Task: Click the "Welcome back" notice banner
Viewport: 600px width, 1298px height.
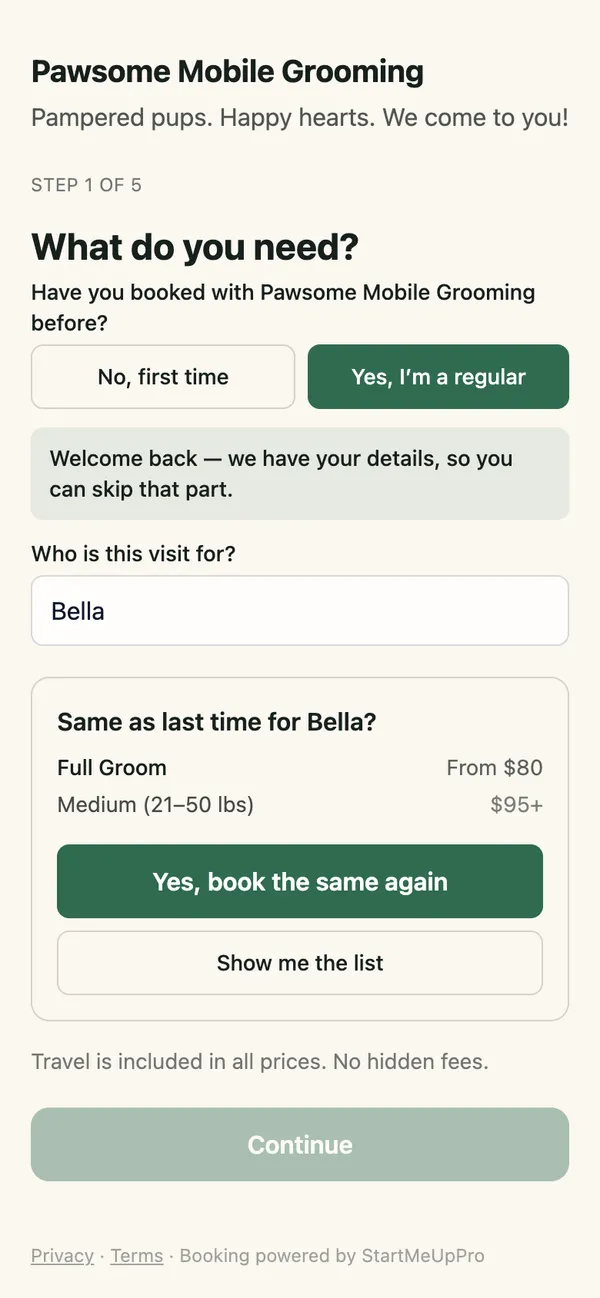Action: 300,474
